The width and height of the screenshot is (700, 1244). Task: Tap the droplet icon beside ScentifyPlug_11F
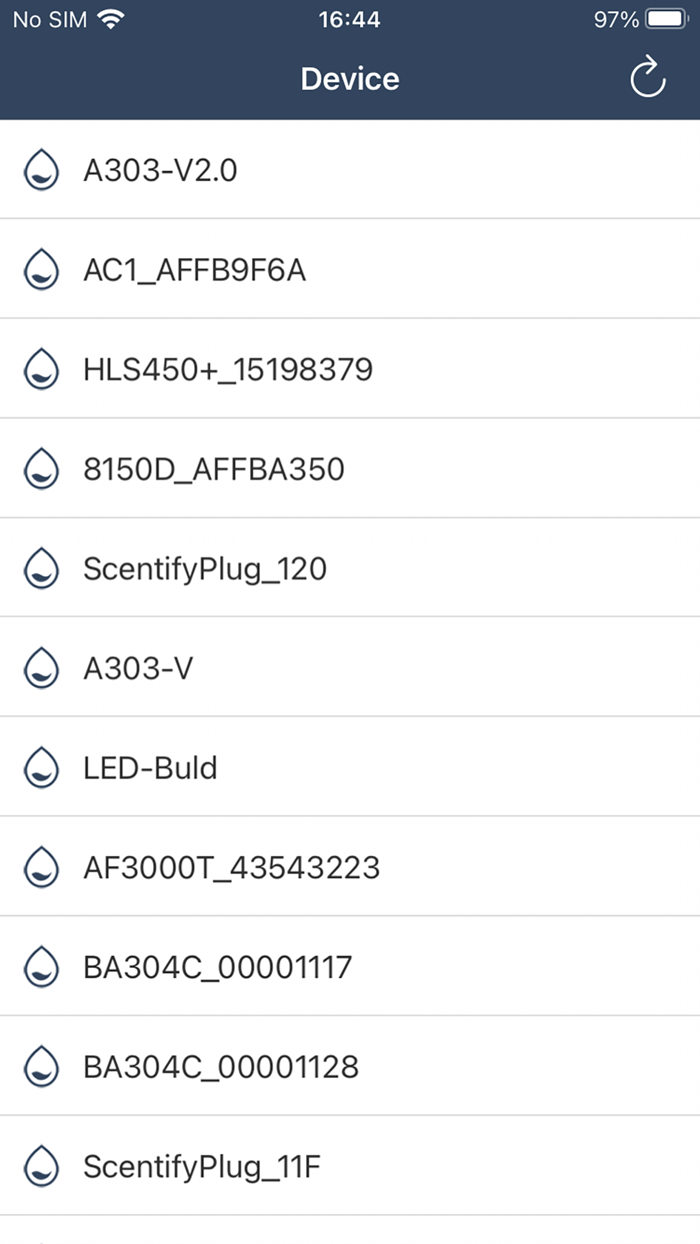[x=41, y=1166]
